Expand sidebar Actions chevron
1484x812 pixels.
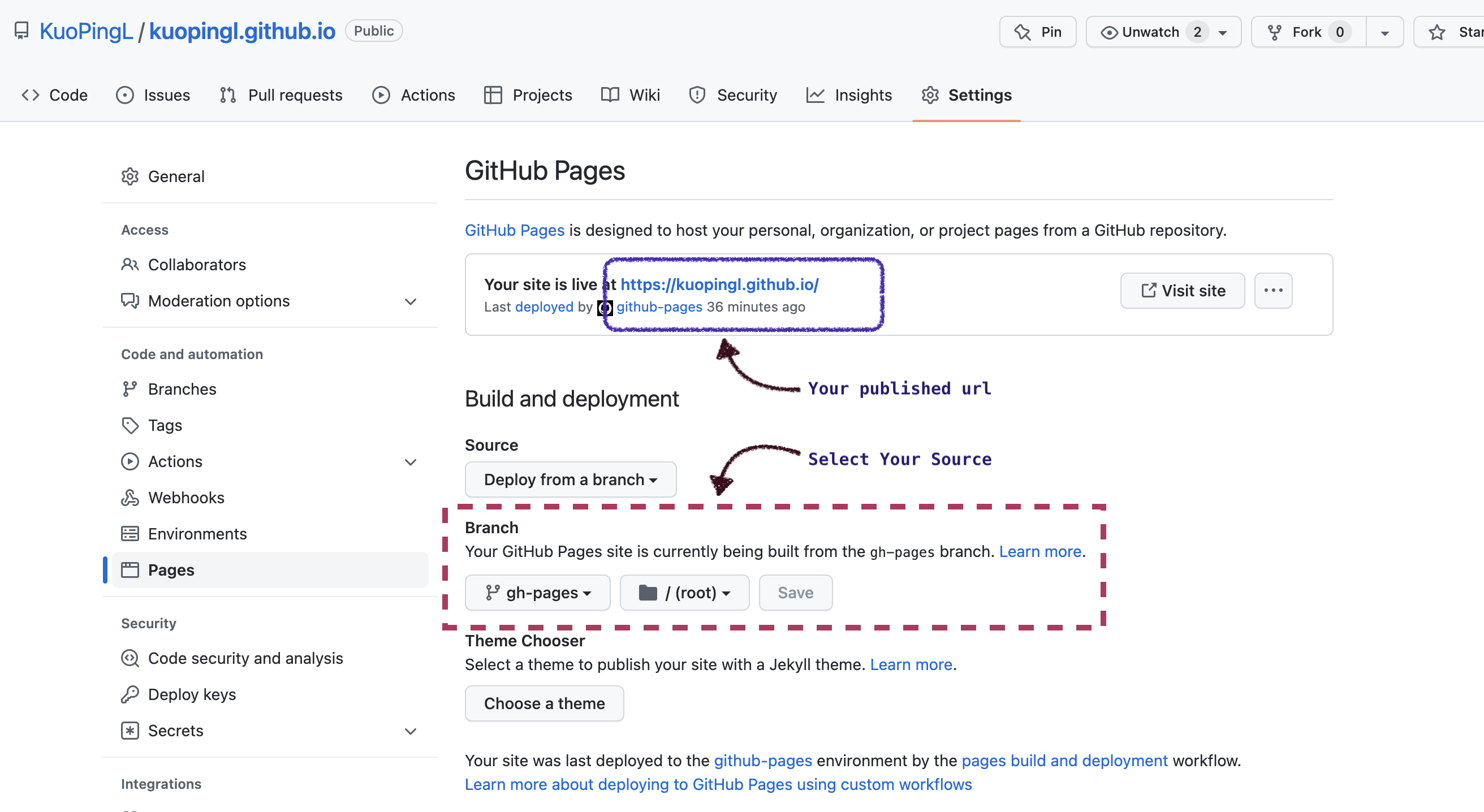pyautogui.click(x=410, y=462)
